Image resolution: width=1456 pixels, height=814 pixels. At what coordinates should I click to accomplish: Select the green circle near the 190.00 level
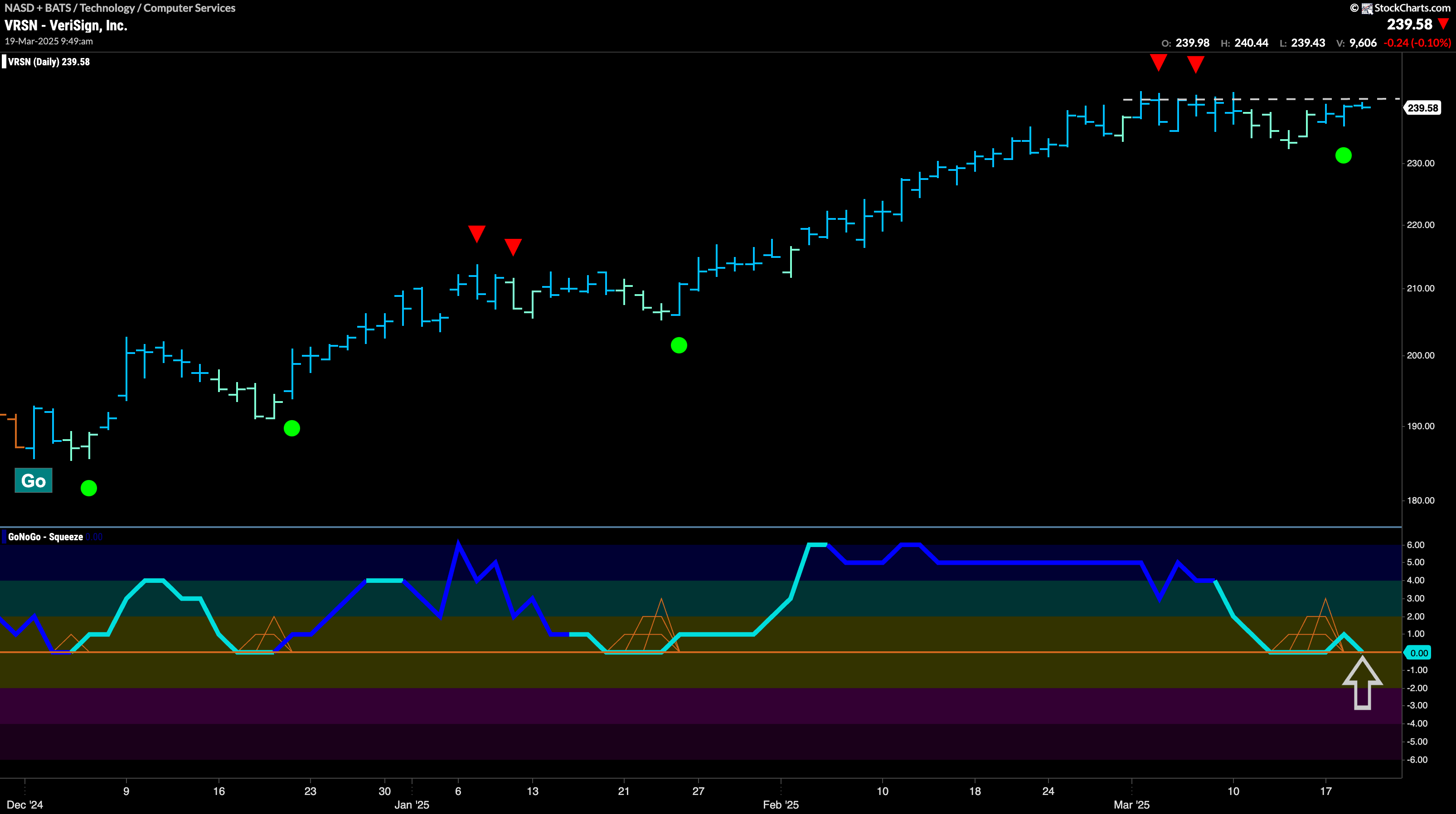(291, 428)
